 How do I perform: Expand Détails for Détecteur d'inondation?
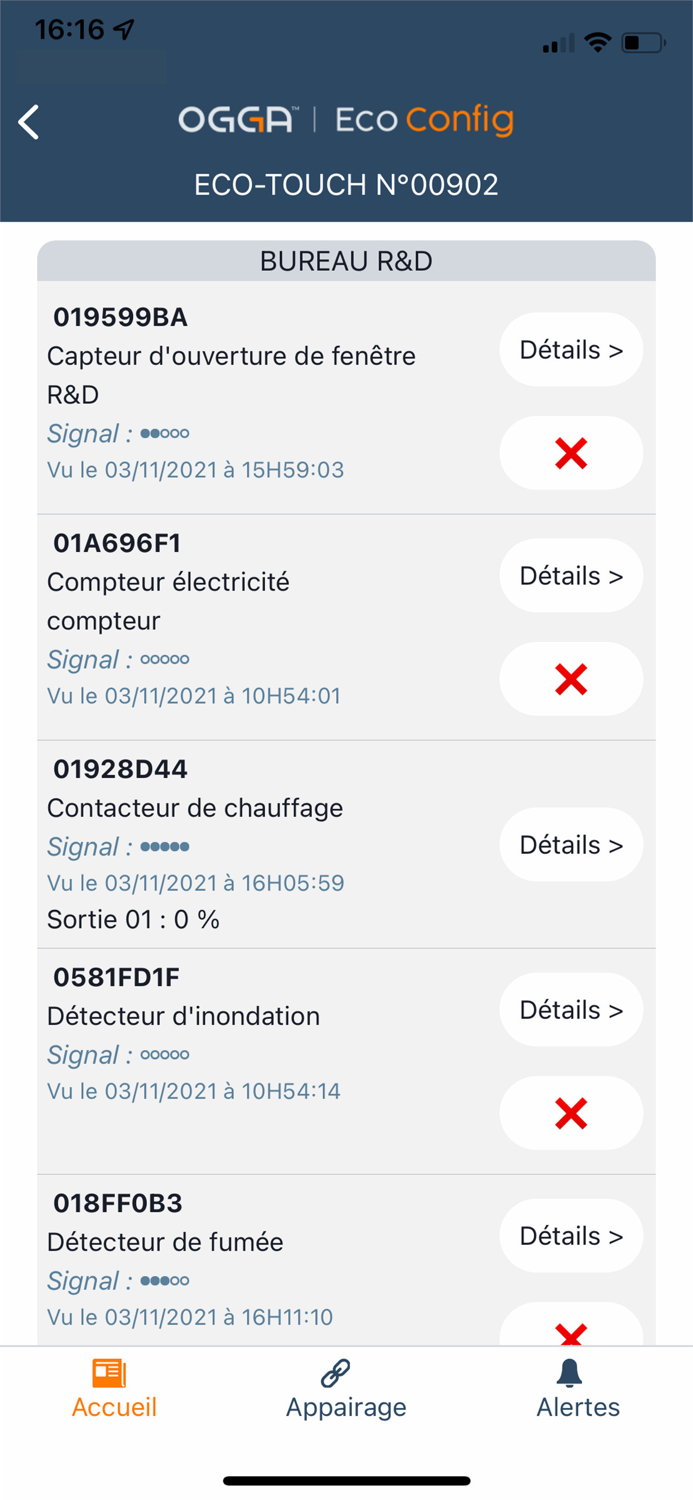point(571,1010)
